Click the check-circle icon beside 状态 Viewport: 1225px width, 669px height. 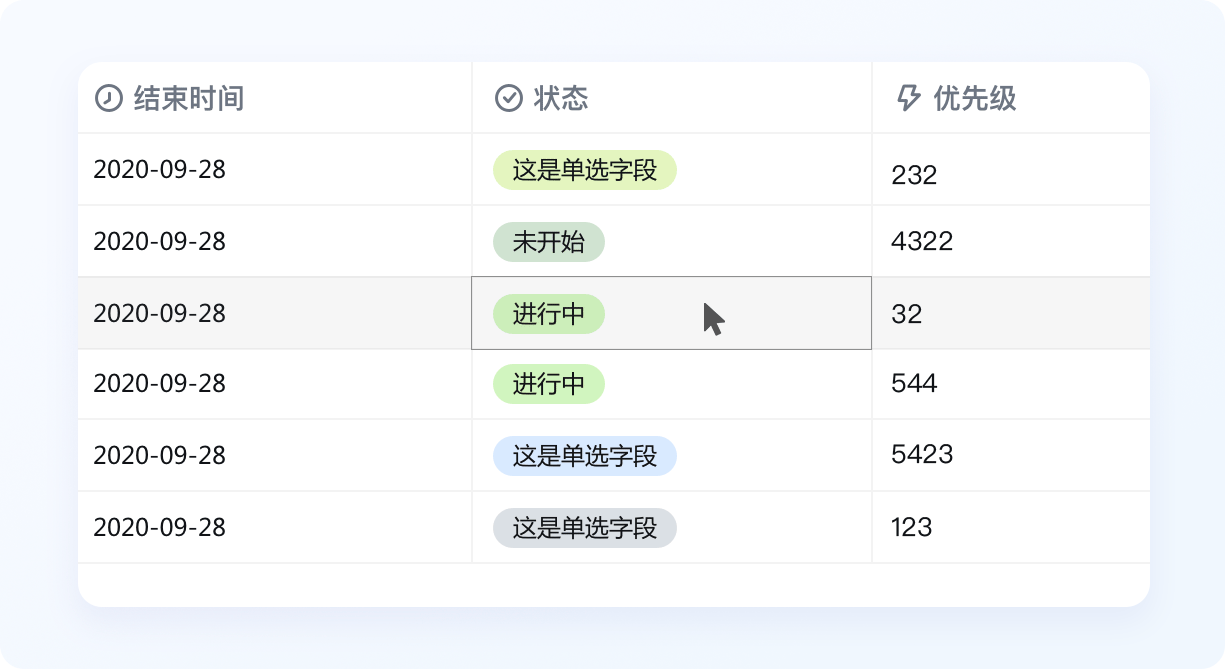point(509,98)
